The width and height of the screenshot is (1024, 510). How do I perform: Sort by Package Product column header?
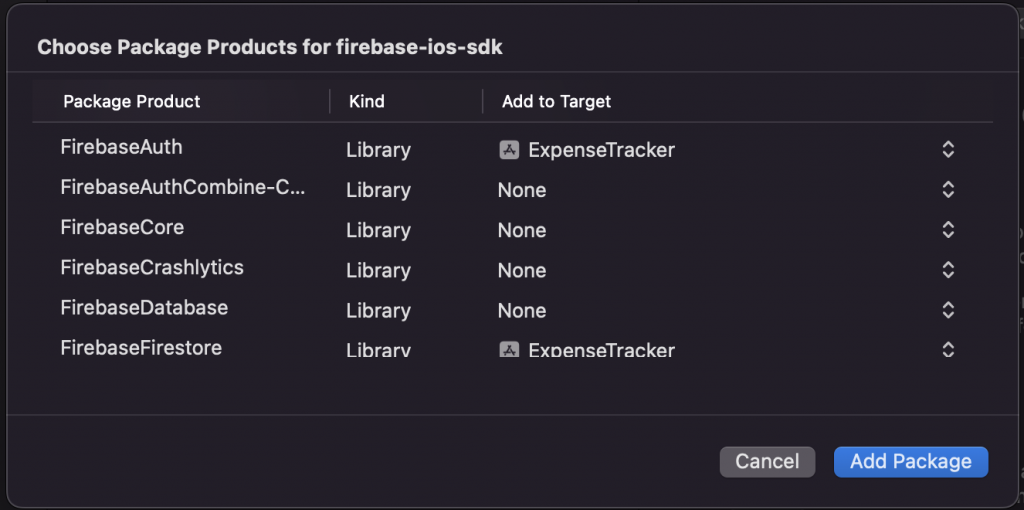coord(131,101)
